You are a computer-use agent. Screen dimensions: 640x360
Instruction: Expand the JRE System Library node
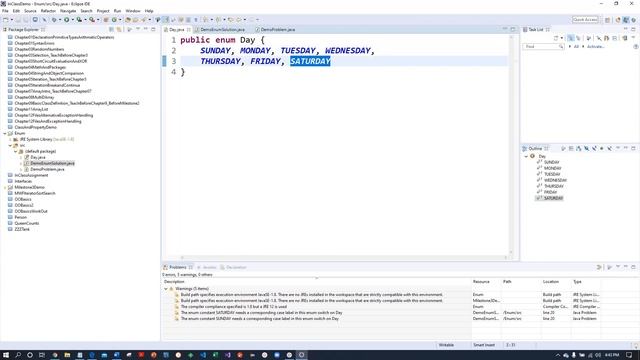tap(10, 140)
